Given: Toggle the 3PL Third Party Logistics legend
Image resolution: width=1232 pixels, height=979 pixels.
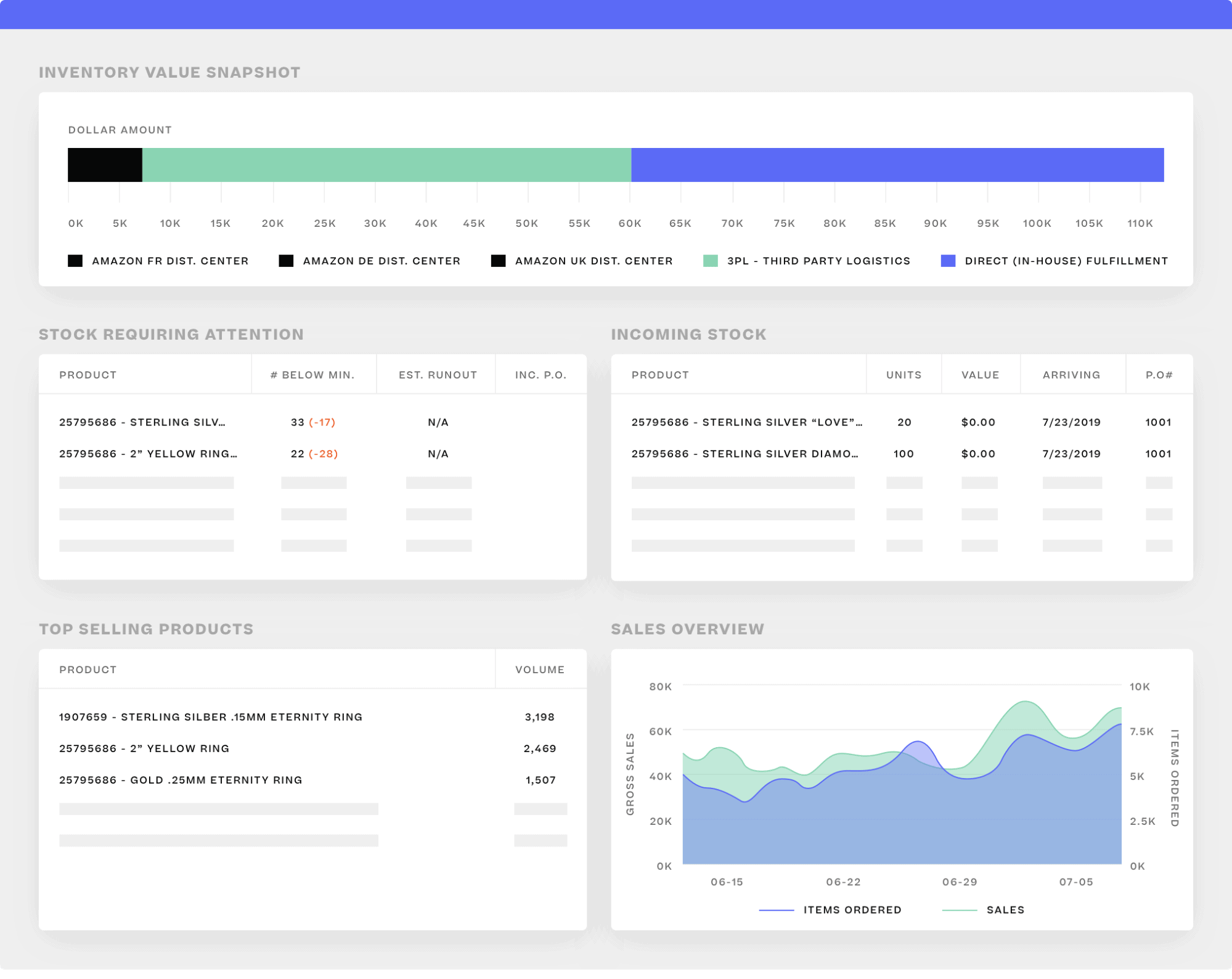Looking at the screenshot, I should (x=710, y=260).
